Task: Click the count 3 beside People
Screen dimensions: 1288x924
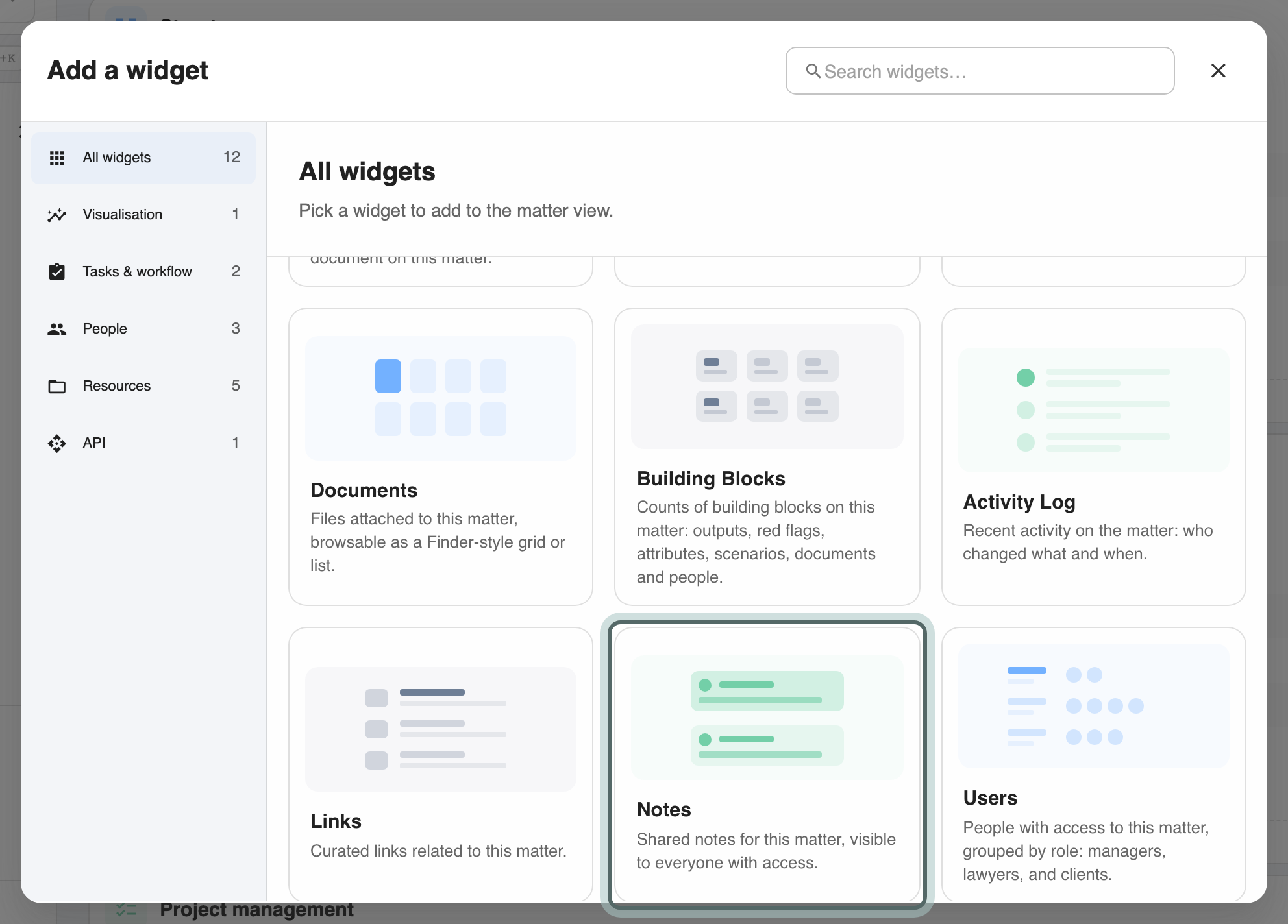Action: (236, 329)
